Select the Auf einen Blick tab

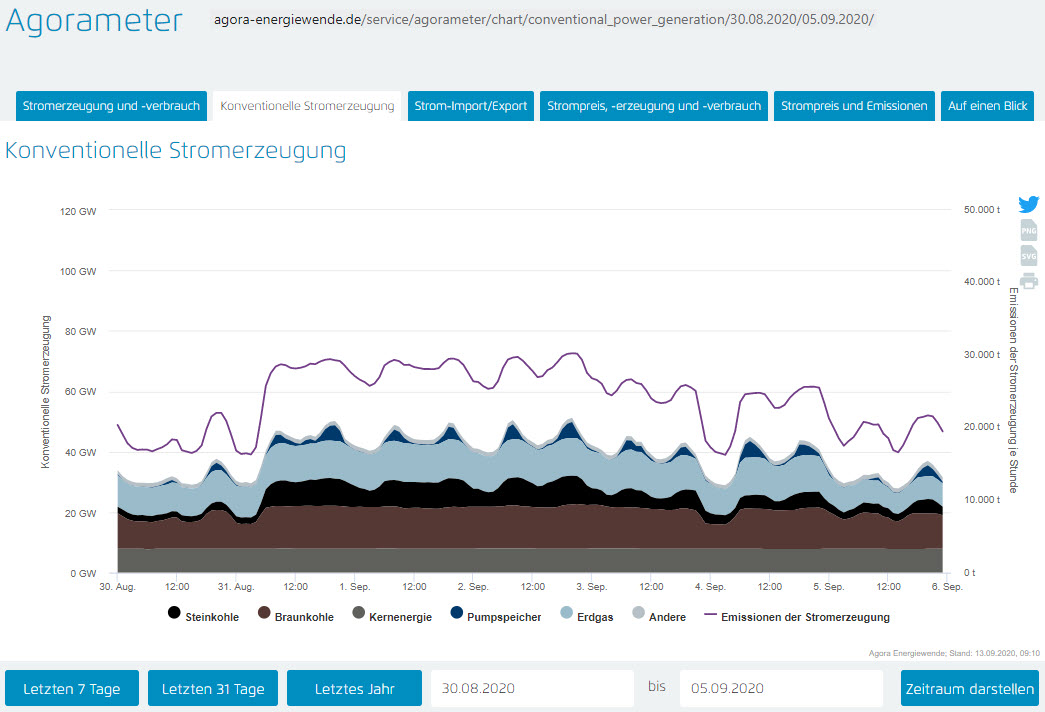point(987,106)
